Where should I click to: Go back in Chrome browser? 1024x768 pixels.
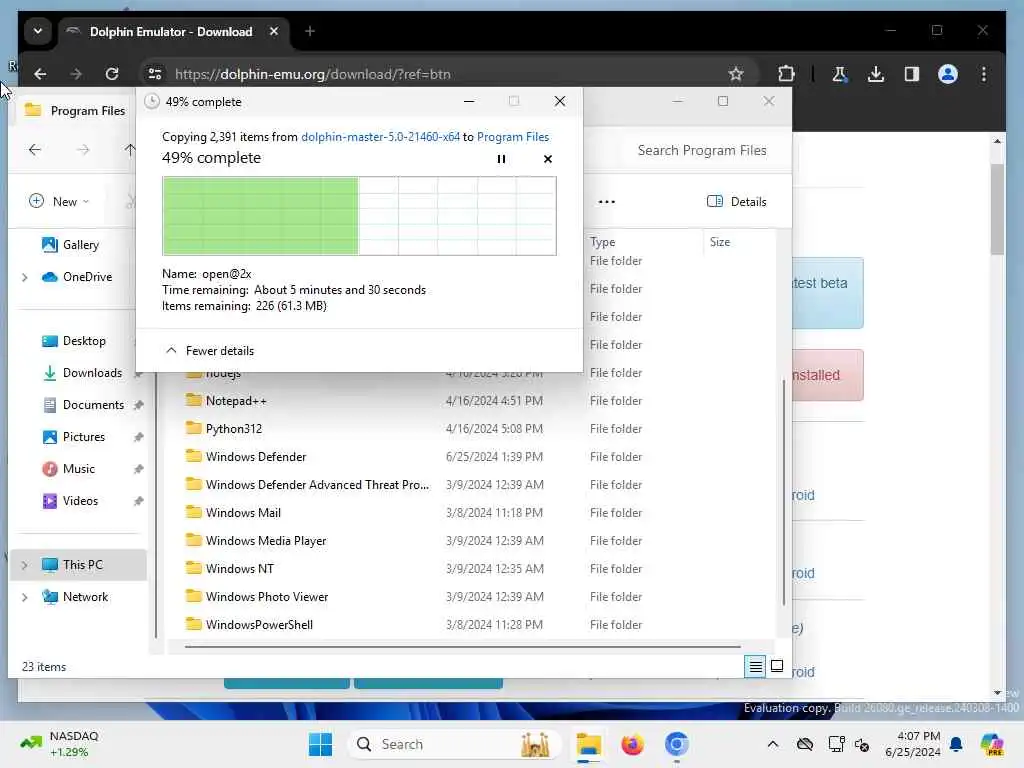(x=40, y=74)
